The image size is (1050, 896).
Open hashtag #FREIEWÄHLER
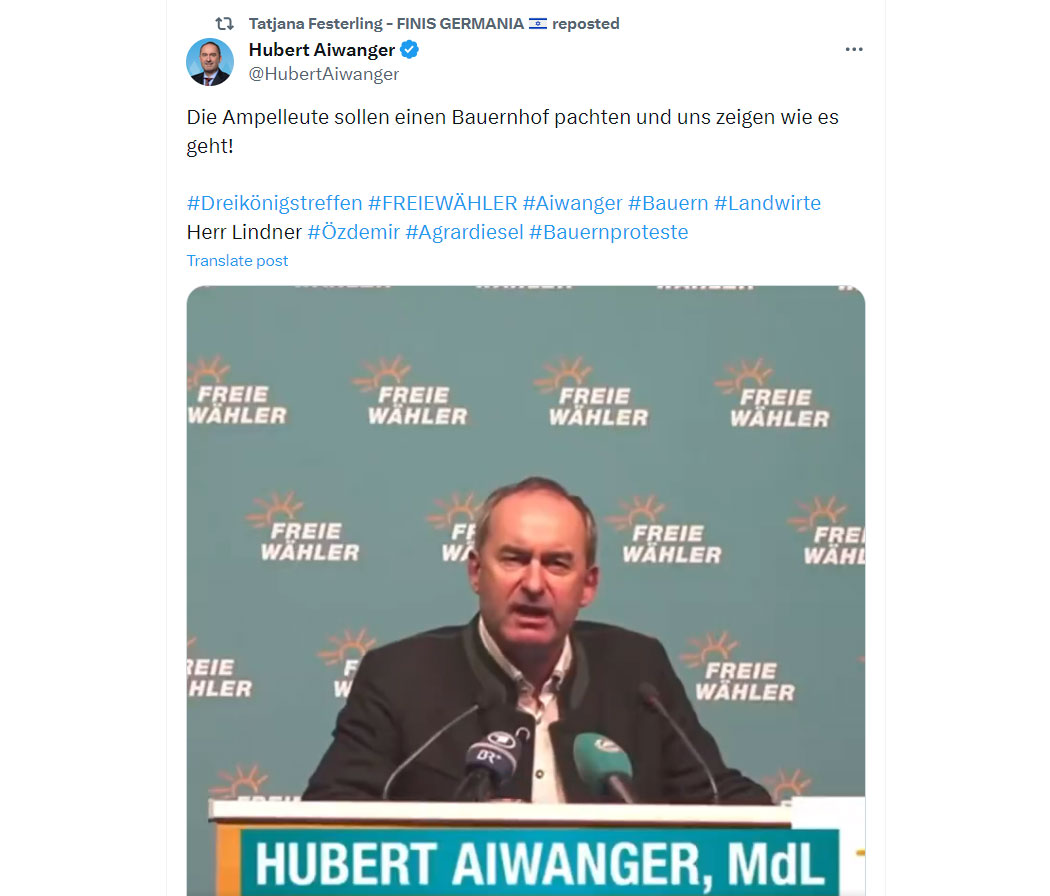[x=443, y=203]
